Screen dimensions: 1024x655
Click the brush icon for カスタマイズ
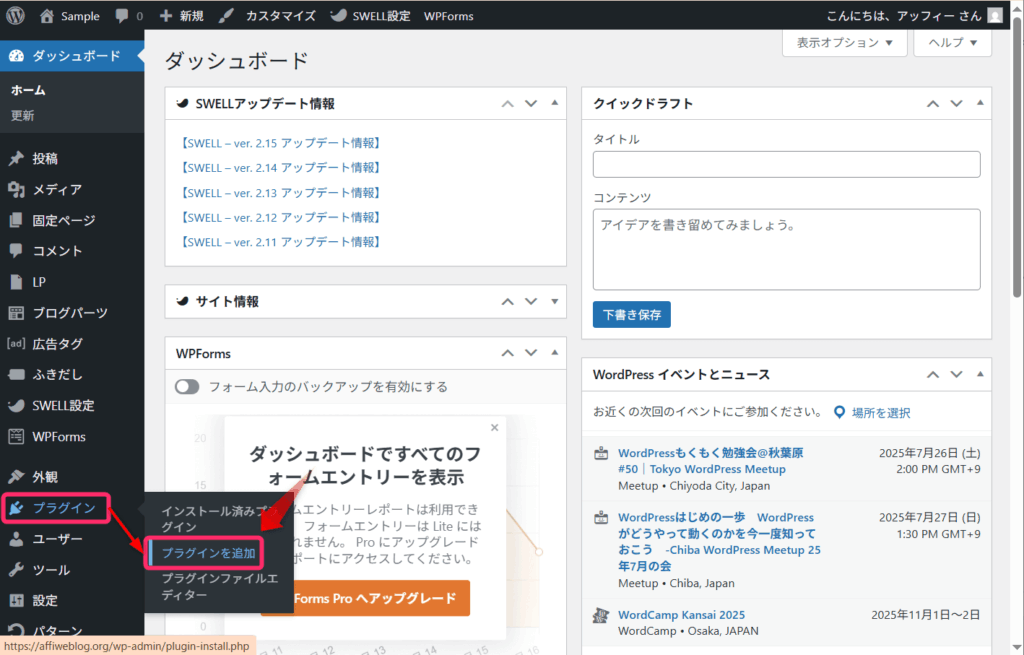point(226,16)
